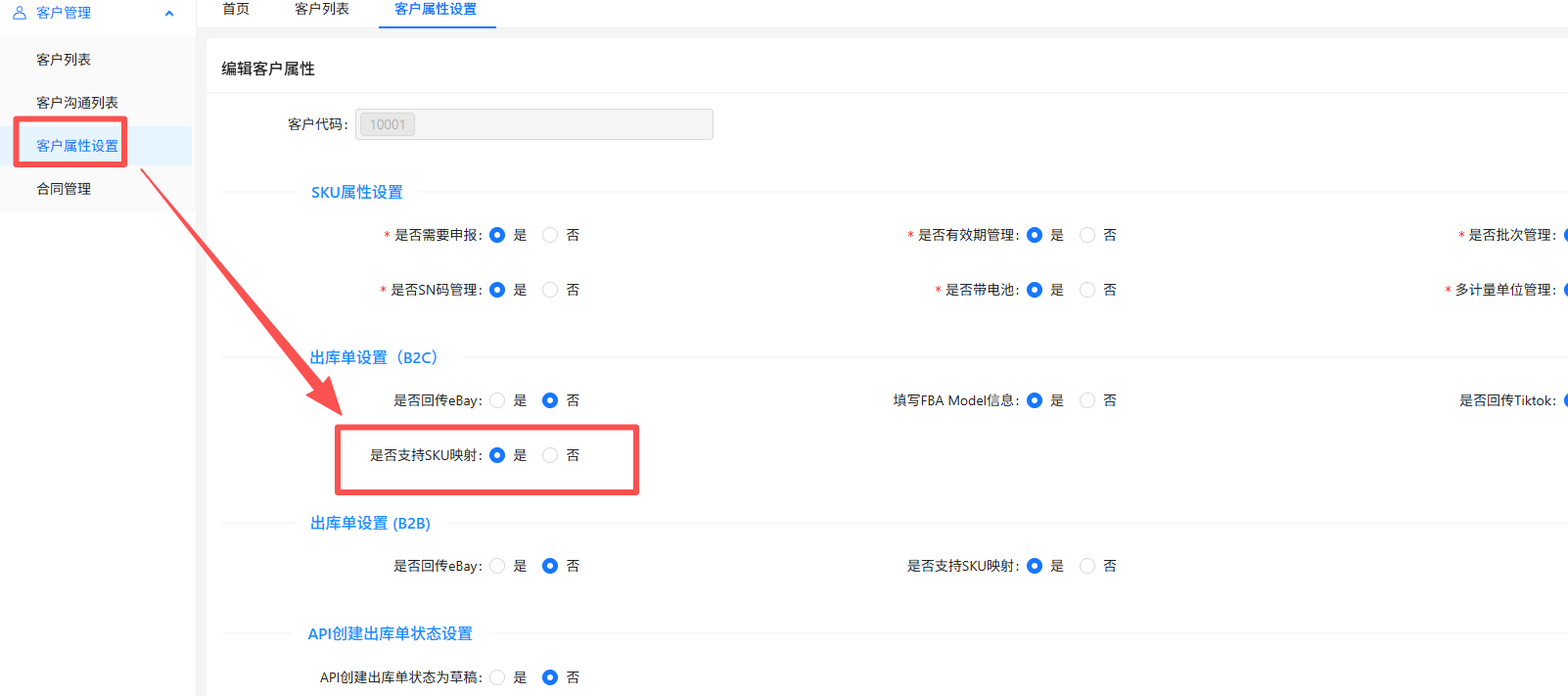
Task: Select 否 for 是否带电池
Action: pos(1087,290)
